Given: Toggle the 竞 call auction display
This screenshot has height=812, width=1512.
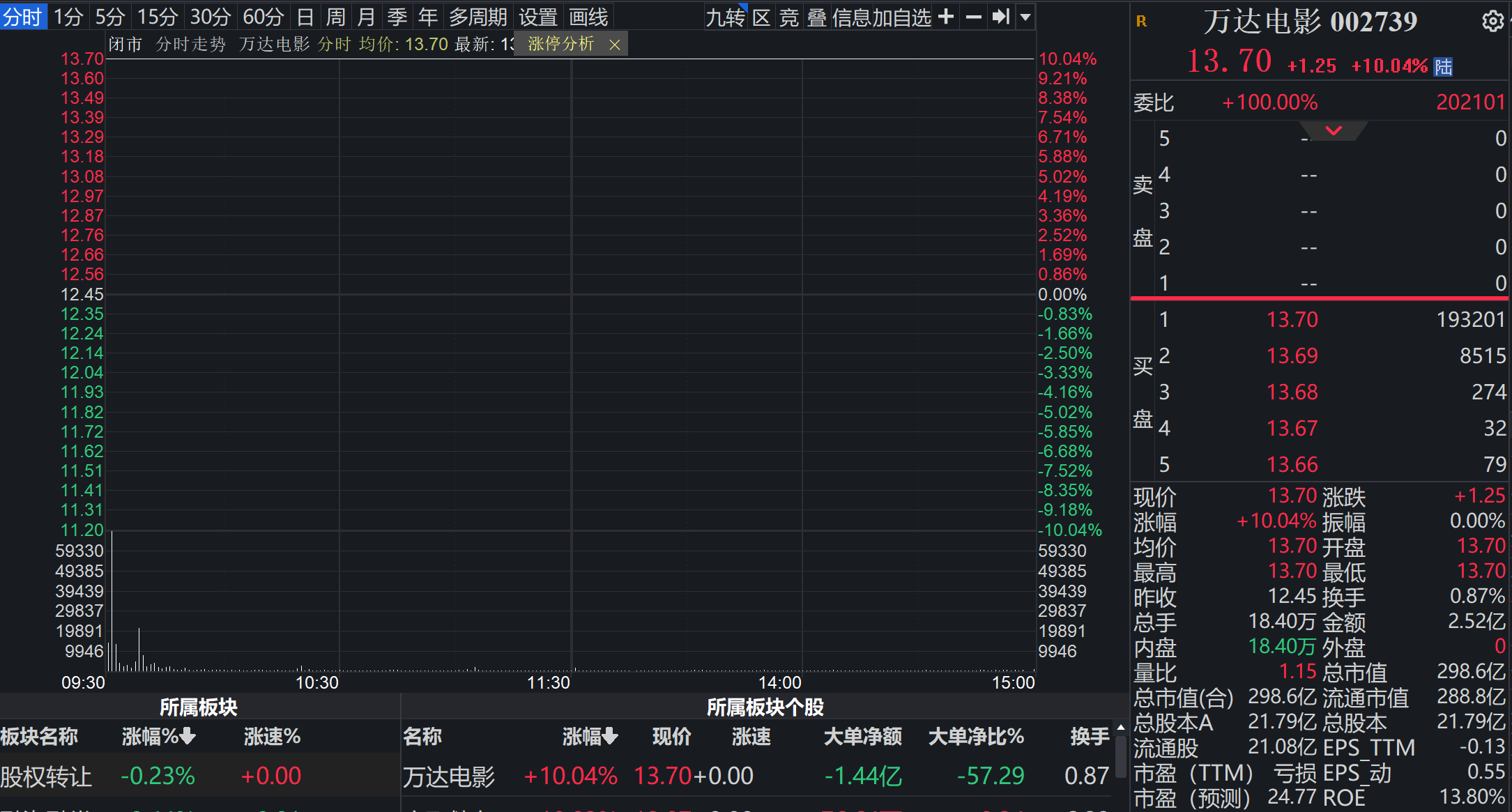Looking at the screenshot, I should [788, 17].
